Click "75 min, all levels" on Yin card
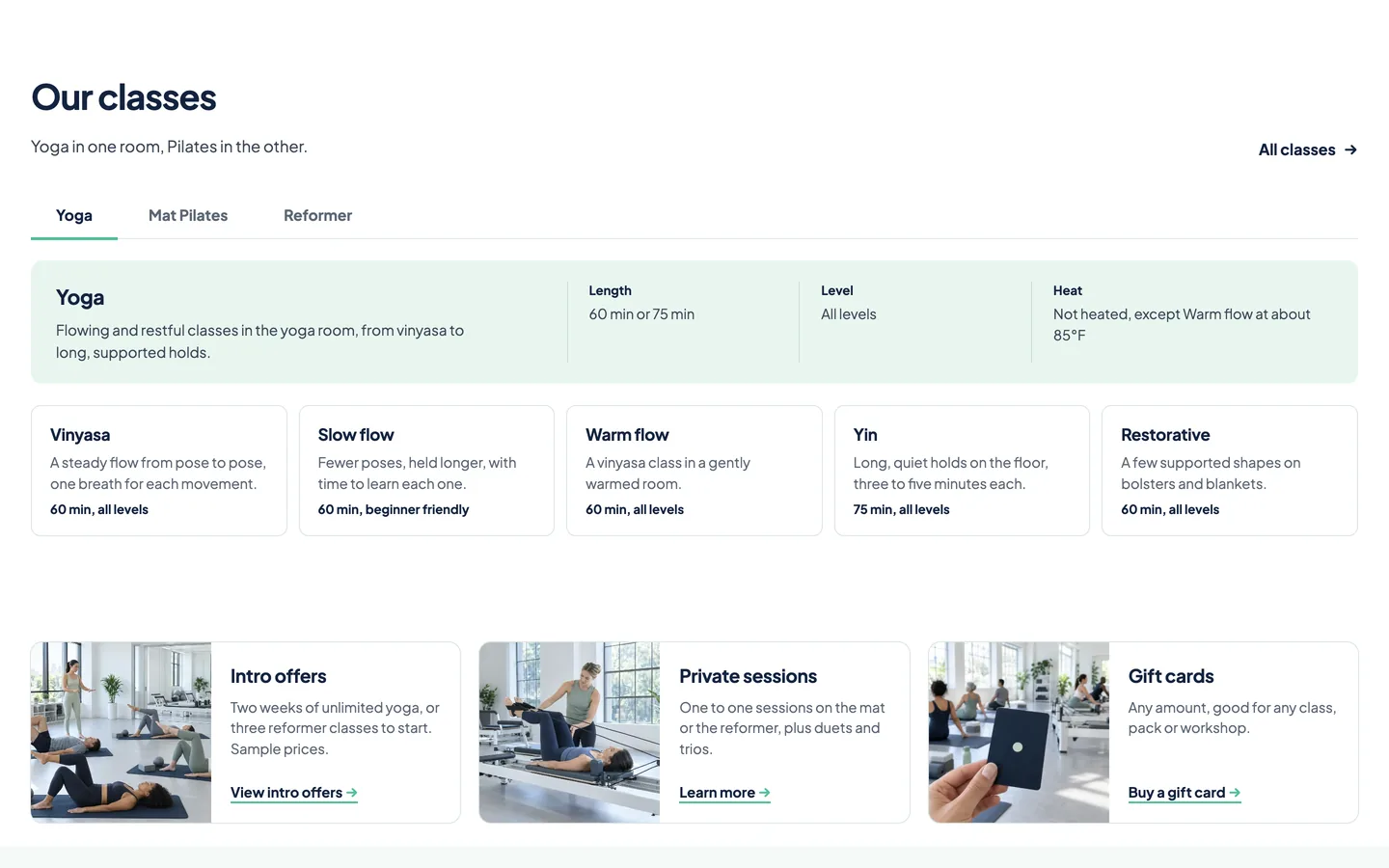This screenshot has height=868, width=1389. (901, 509)
